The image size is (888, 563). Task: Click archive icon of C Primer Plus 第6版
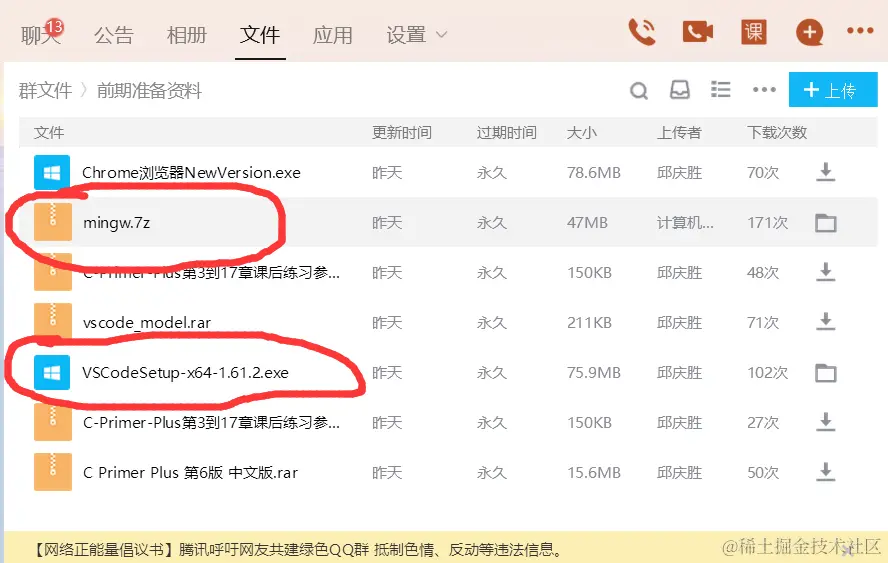click(x=53, y=472)
